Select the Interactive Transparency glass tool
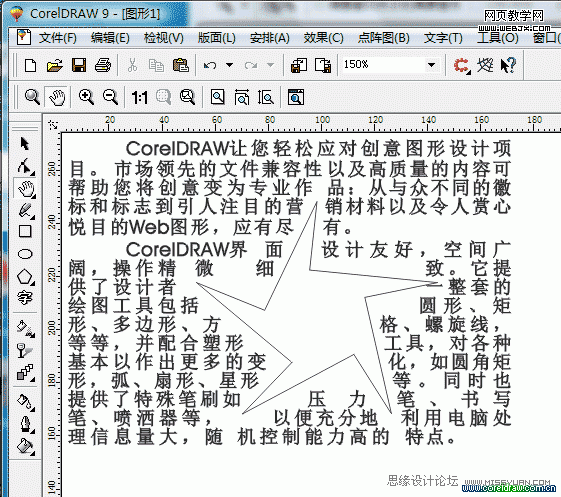Viewport: 561px width, 497px height. (x=24, y=351)
